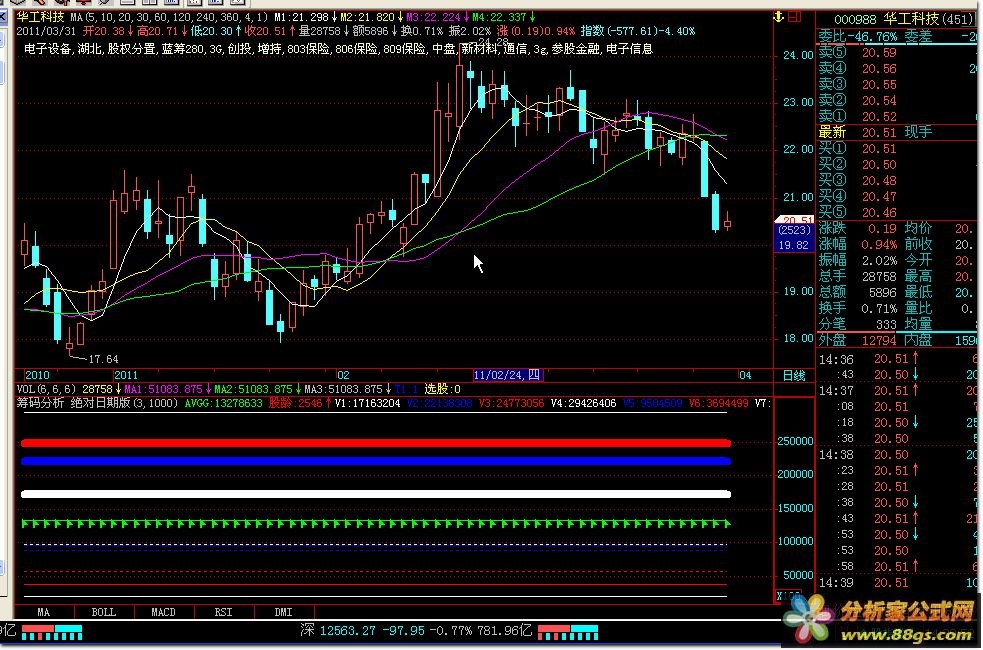This screenshot has width=983, height=650.
Task: Click the red window layout icon beside anchor
Action: coord(794,17)
